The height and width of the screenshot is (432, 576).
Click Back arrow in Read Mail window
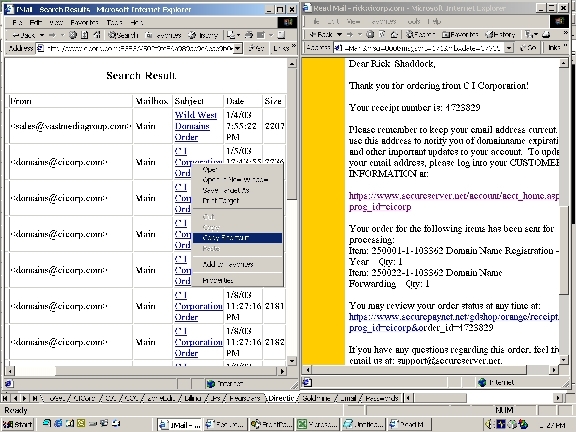click(321, 35)
